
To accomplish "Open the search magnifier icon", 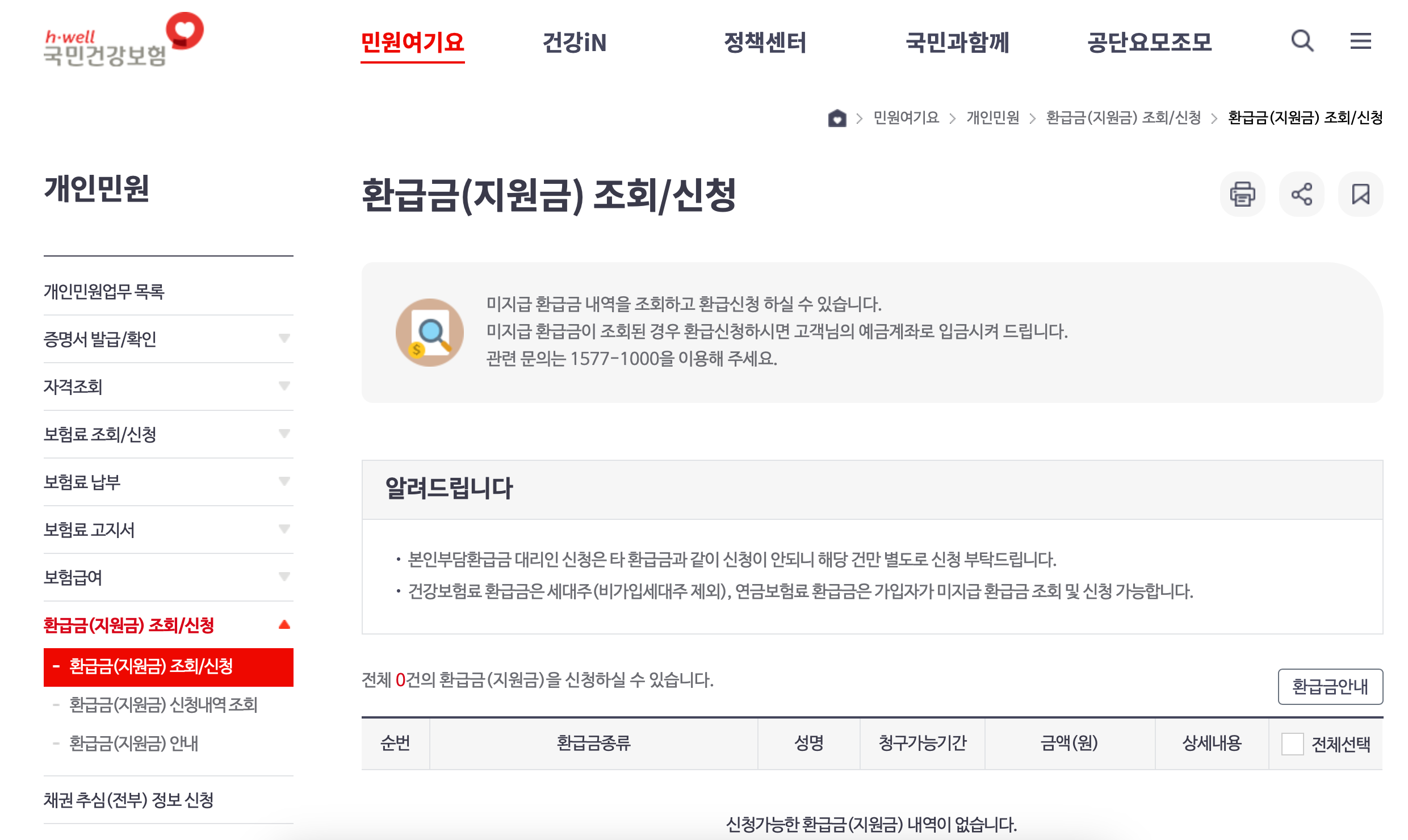I will point(1302,41).
